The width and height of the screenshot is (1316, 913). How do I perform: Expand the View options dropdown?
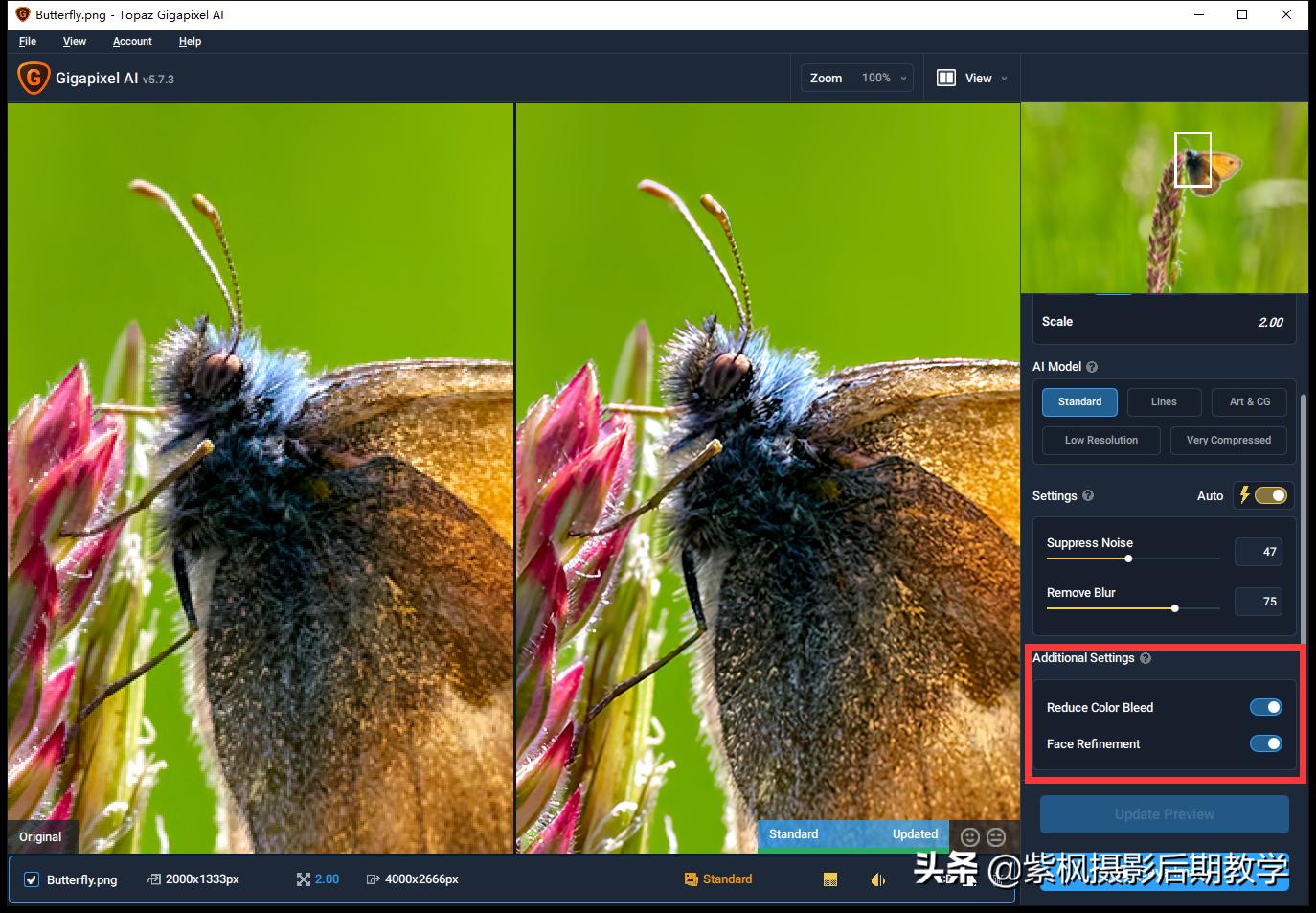click(x=1003, y=78)
